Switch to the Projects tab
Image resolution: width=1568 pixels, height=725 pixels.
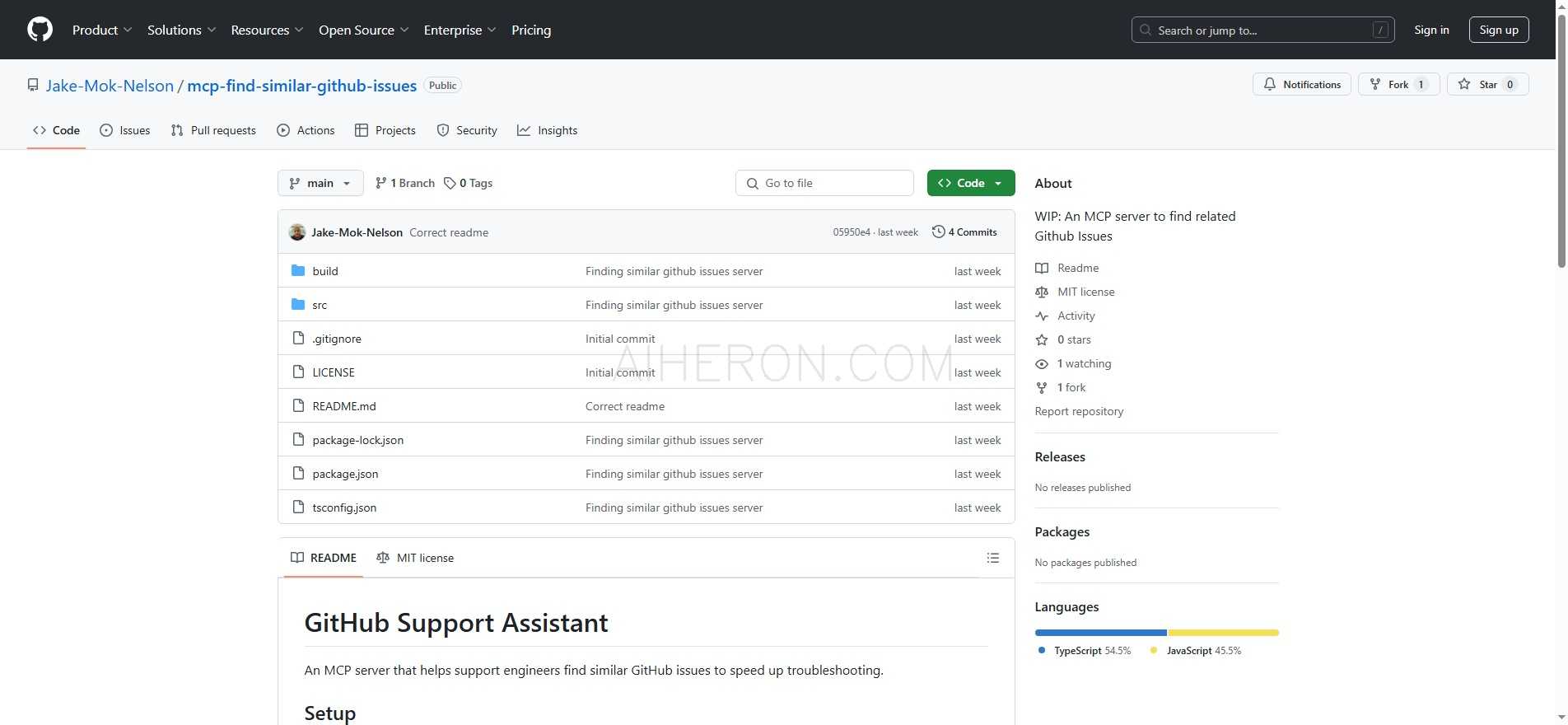[385, 130]
